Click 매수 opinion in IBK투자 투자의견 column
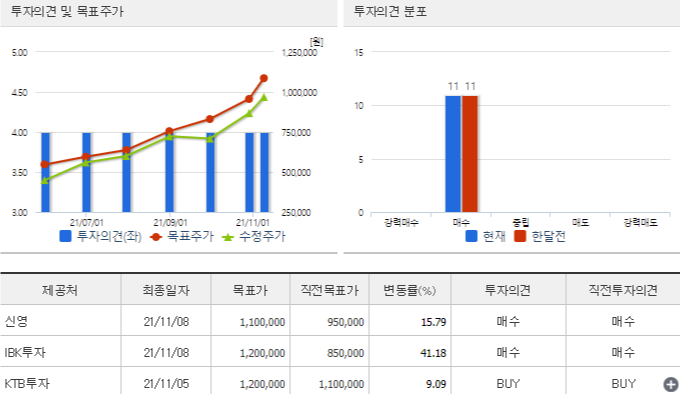680x394 pixels. pyautogui.click(x=508, y=352)
